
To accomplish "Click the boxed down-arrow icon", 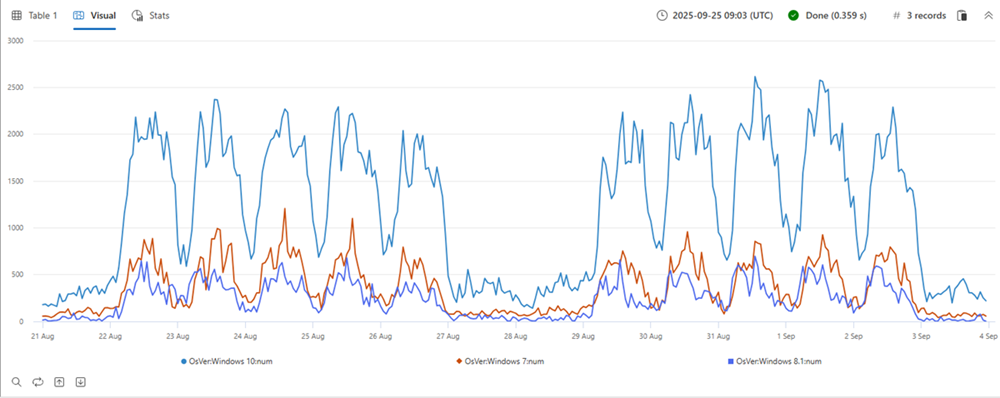I will click(x=80, y=381).
